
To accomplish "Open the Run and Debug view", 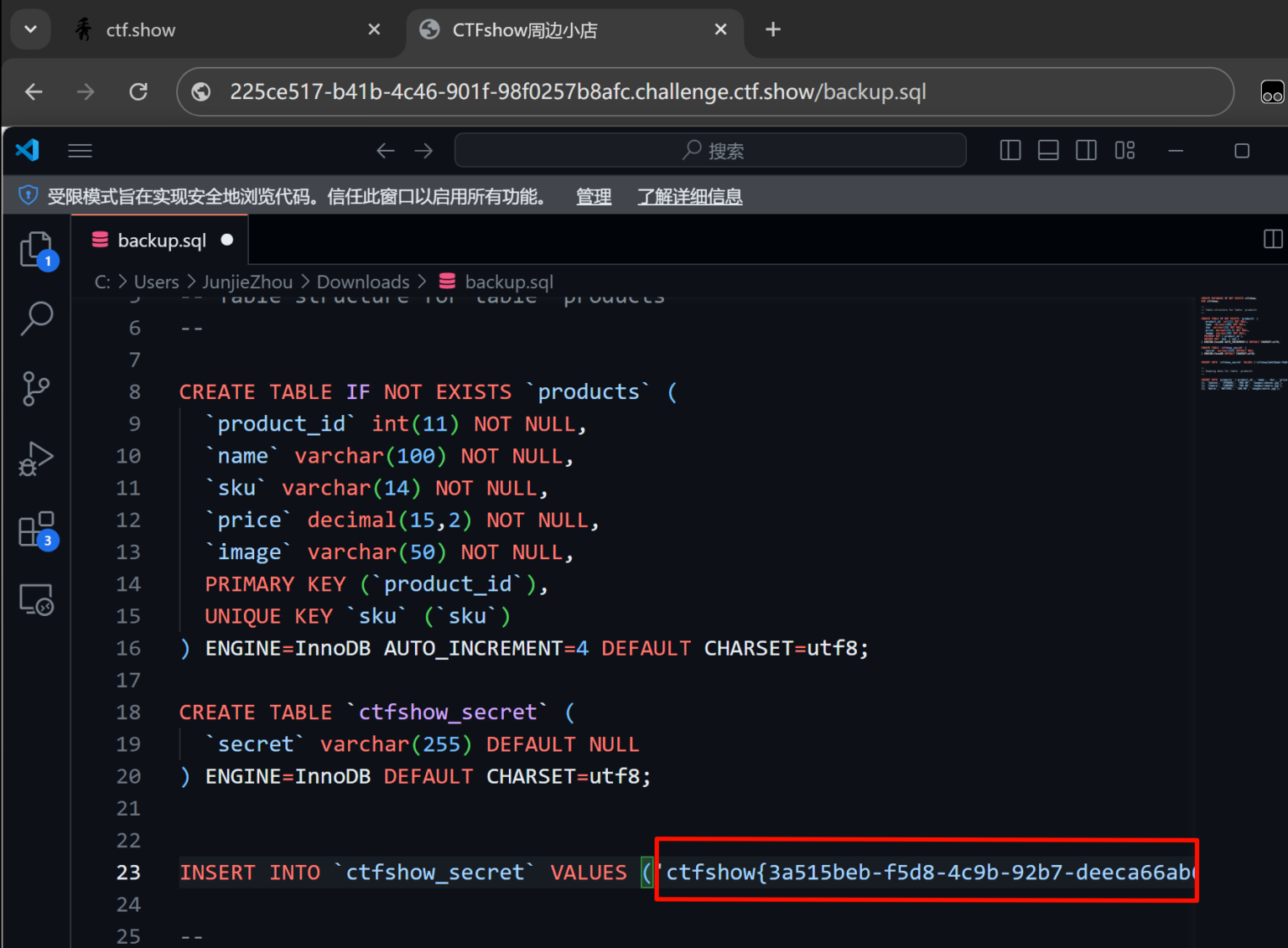I will tap(36, 458).
